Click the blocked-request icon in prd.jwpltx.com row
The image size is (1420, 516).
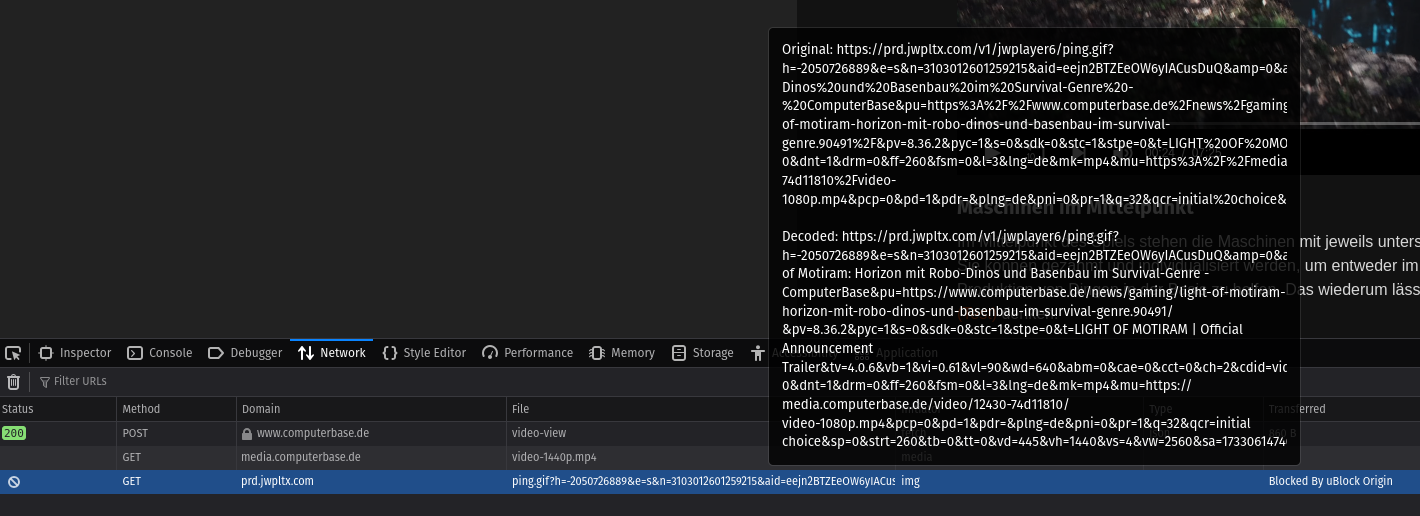(14, 481)
